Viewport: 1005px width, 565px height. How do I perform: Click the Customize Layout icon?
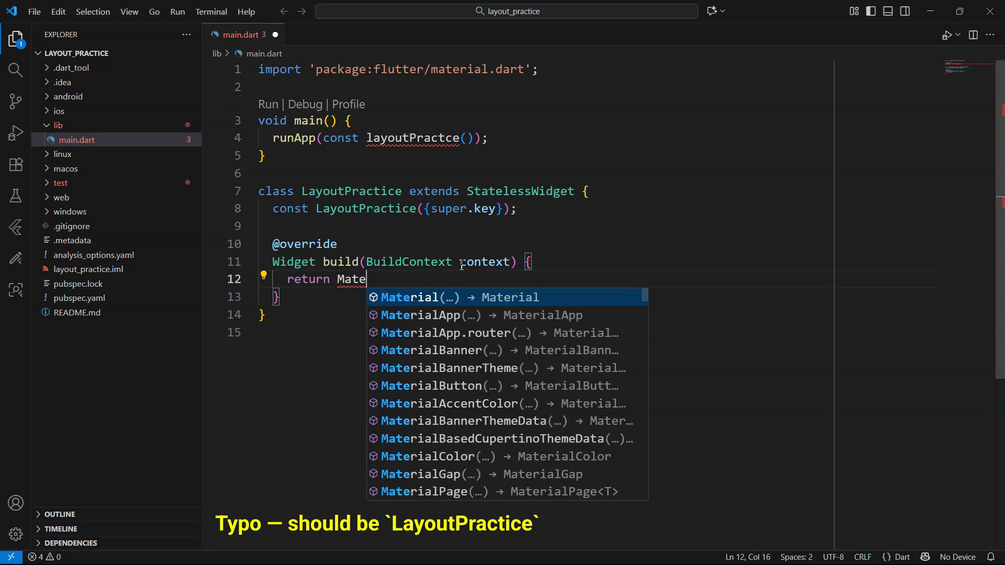[854, 11]
